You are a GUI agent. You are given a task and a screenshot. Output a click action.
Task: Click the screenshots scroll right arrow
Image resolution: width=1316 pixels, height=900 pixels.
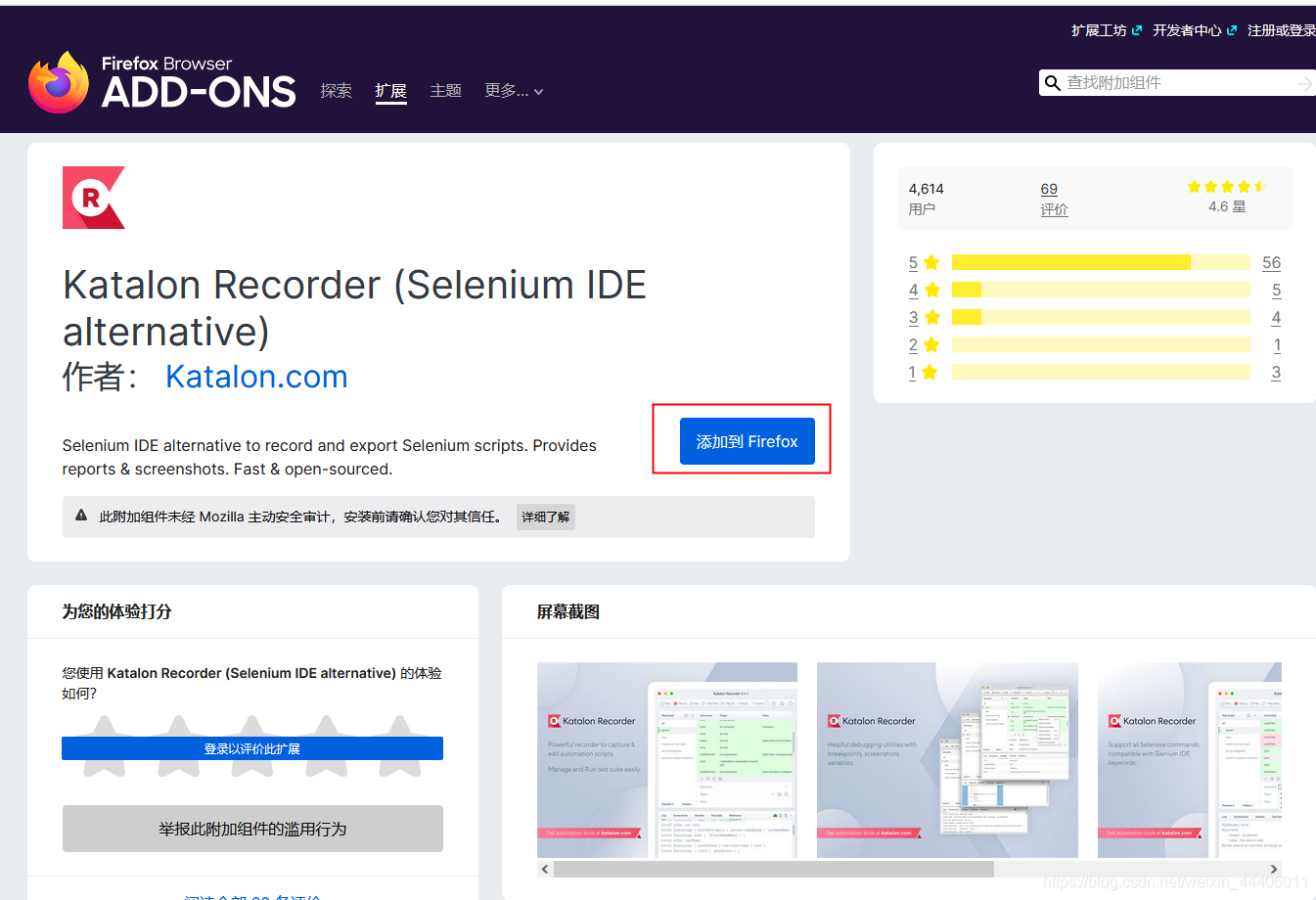[x=1273, y=869]
